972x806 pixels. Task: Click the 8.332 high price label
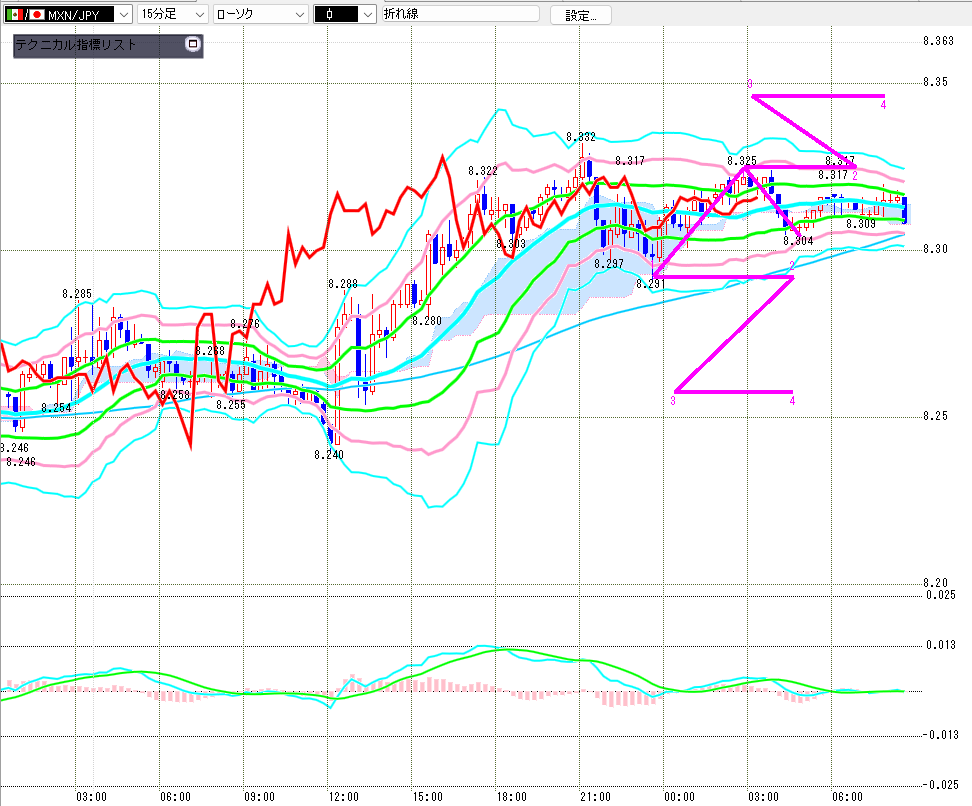[x=580, y=137]
